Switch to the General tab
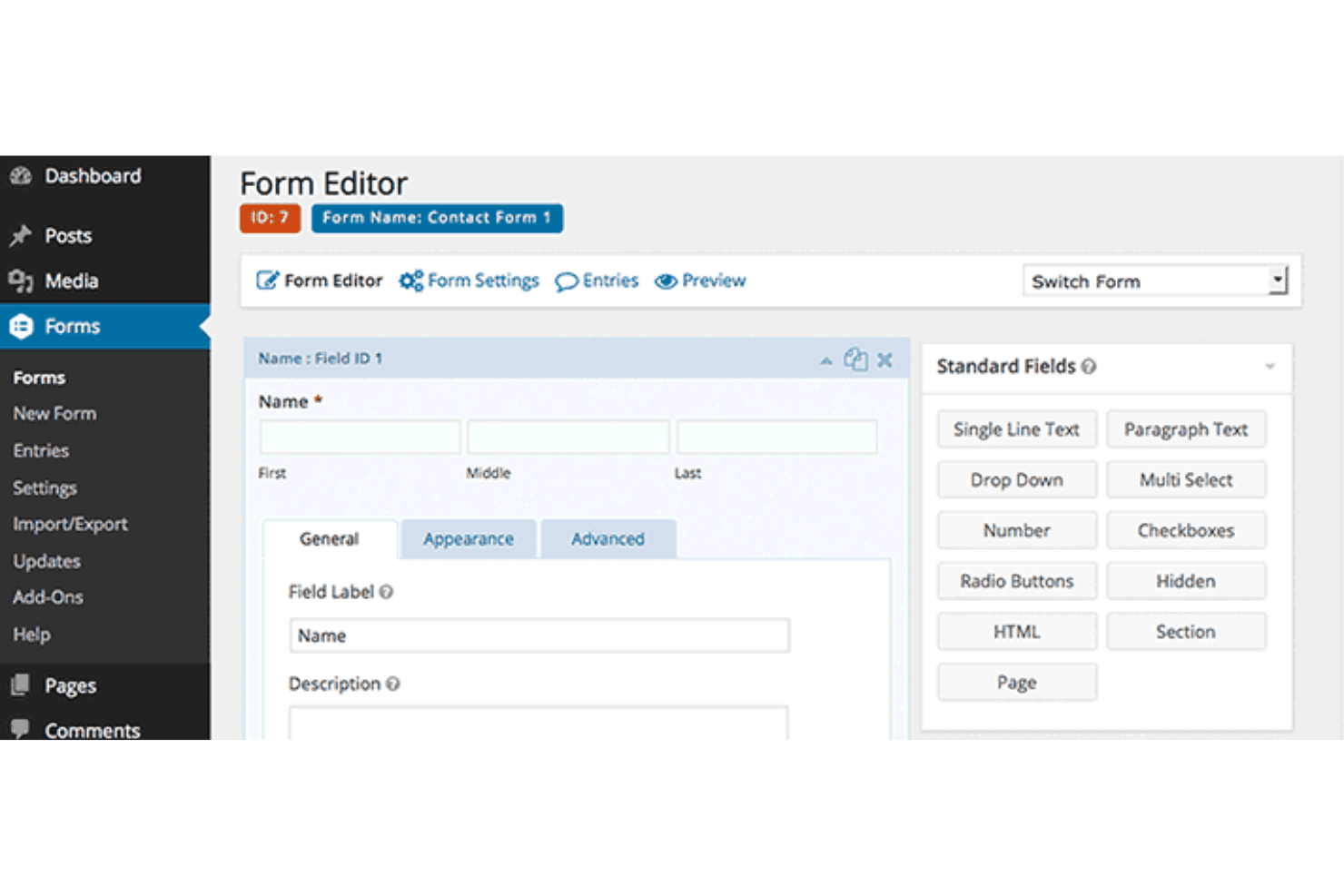1344x896 pixels. coord(329,539)
